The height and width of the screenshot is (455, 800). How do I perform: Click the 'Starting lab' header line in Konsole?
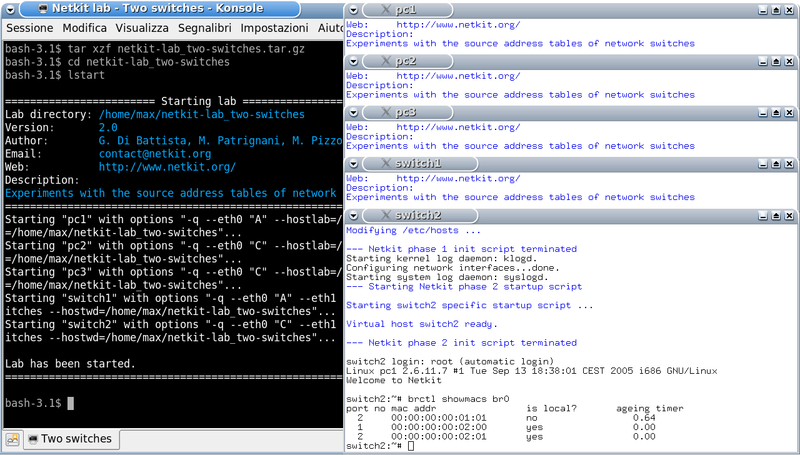(173, 102)
